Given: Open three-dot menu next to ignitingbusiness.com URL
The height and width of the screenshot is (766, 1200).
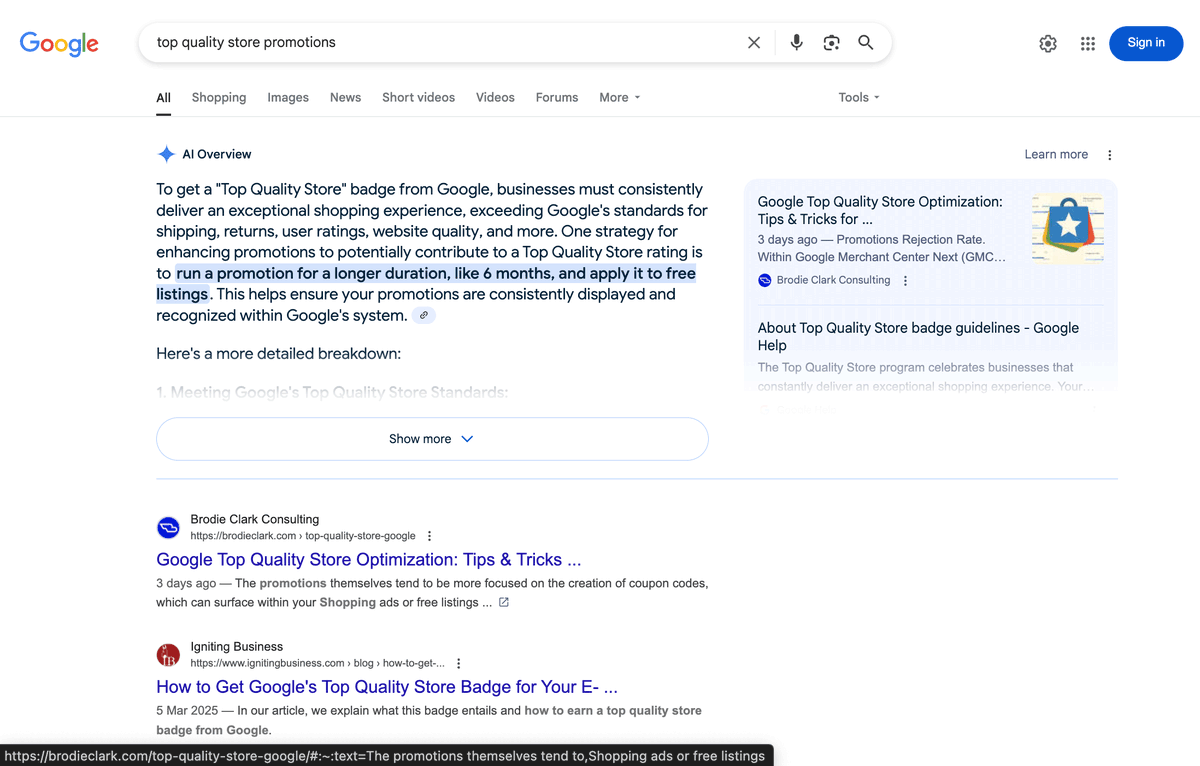Looking at the screenshot, I should point(459,663).
